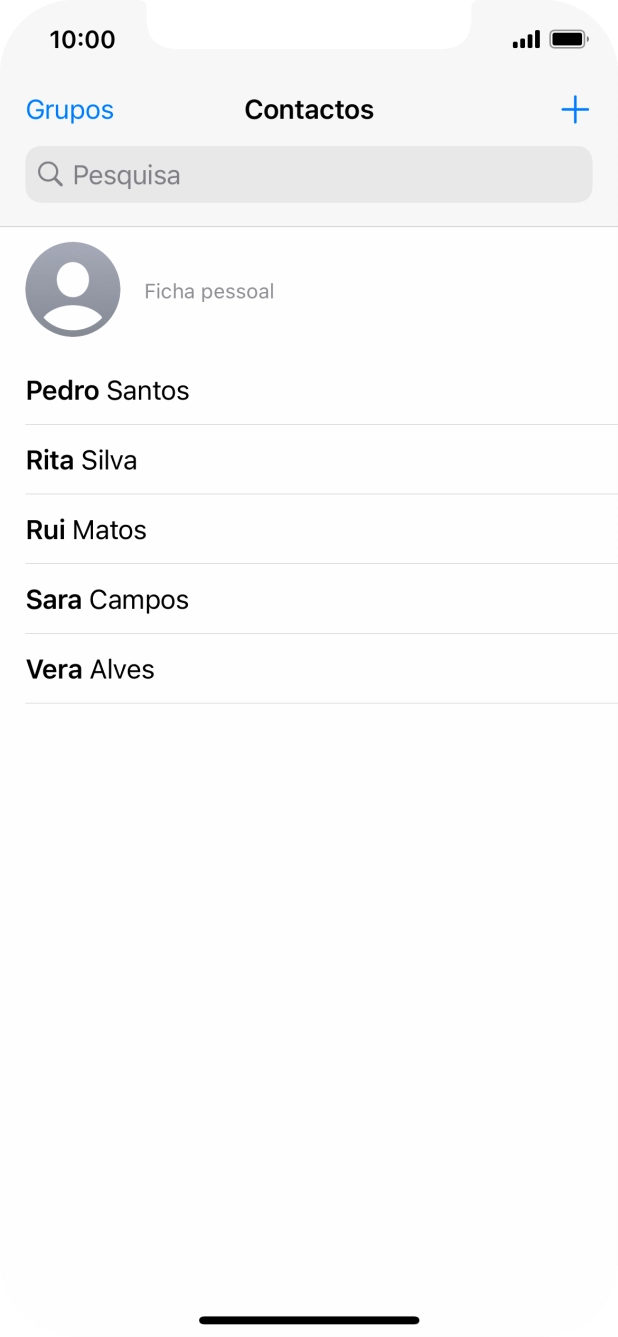Viewport: 618px width, 1337px height.
Task: Select contact Pedro Santos
Action: tap(107, 390)
